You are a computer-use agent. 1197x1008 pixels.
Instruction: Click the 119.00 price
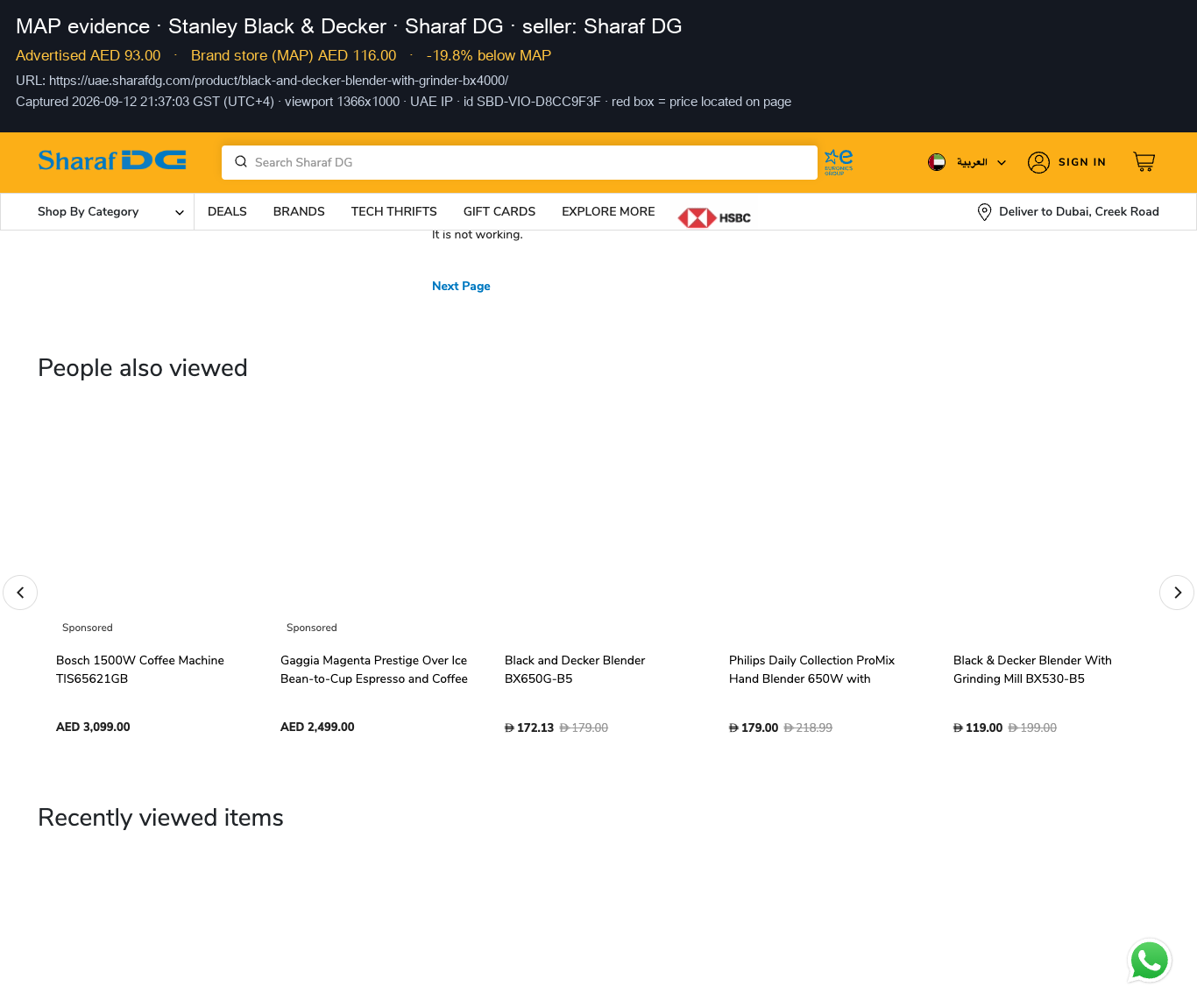point(978,728)
